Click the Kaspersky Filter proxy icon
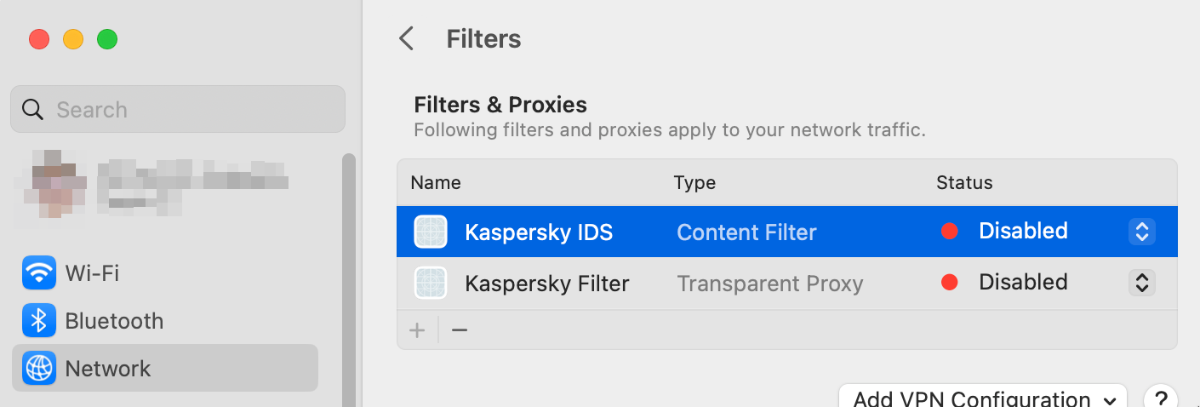This screenshot has width=1200, height=407. click(430, 283)
